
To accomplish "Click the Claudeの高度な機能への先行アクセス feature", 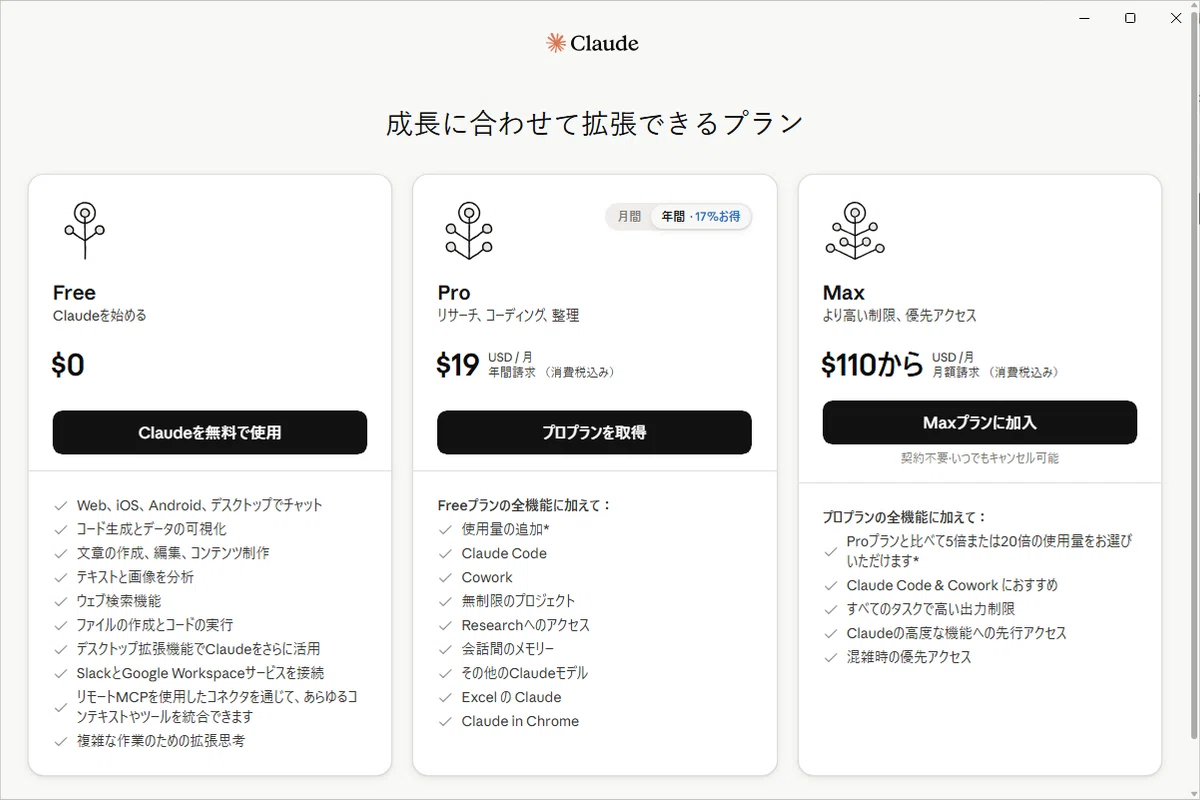I will pyautogui.click(x=957, y=633).
